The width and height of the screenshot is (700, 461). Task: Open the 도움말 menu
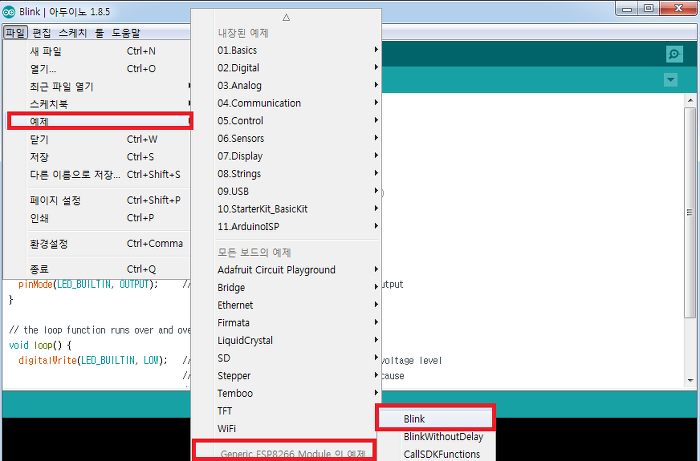(x=126, y=33)
